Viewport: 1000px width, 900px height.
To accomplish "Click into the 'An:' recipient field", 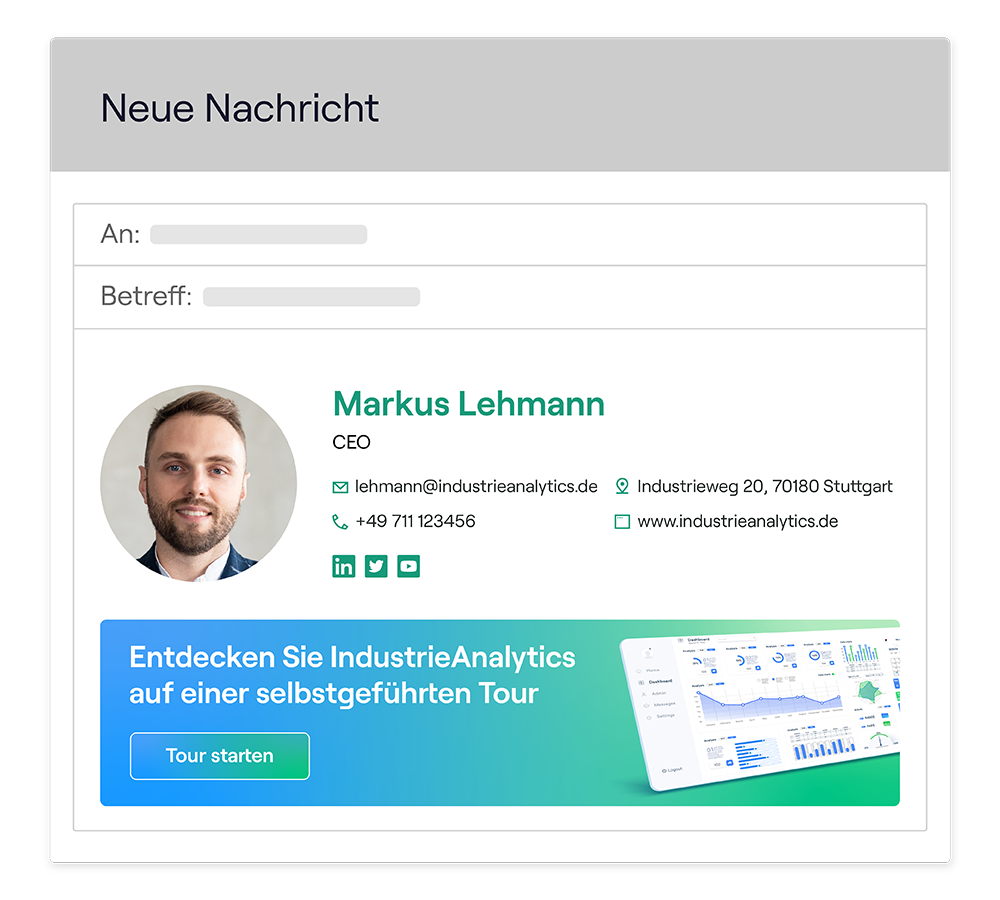I will click(500, 235).
